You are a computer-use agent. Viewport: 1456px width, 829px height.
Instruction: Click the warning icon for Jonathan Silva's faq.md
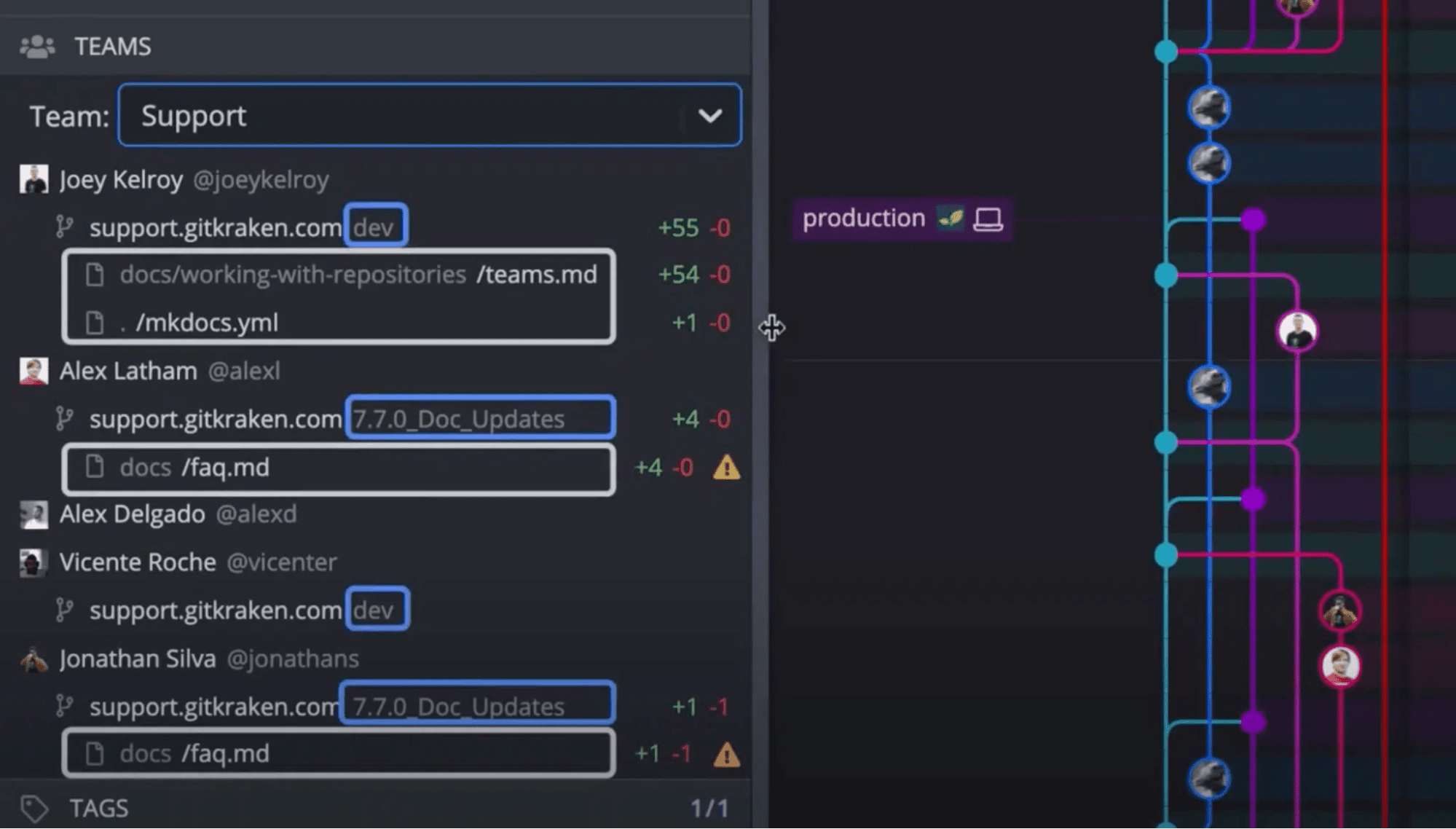[x=726, y=755]
